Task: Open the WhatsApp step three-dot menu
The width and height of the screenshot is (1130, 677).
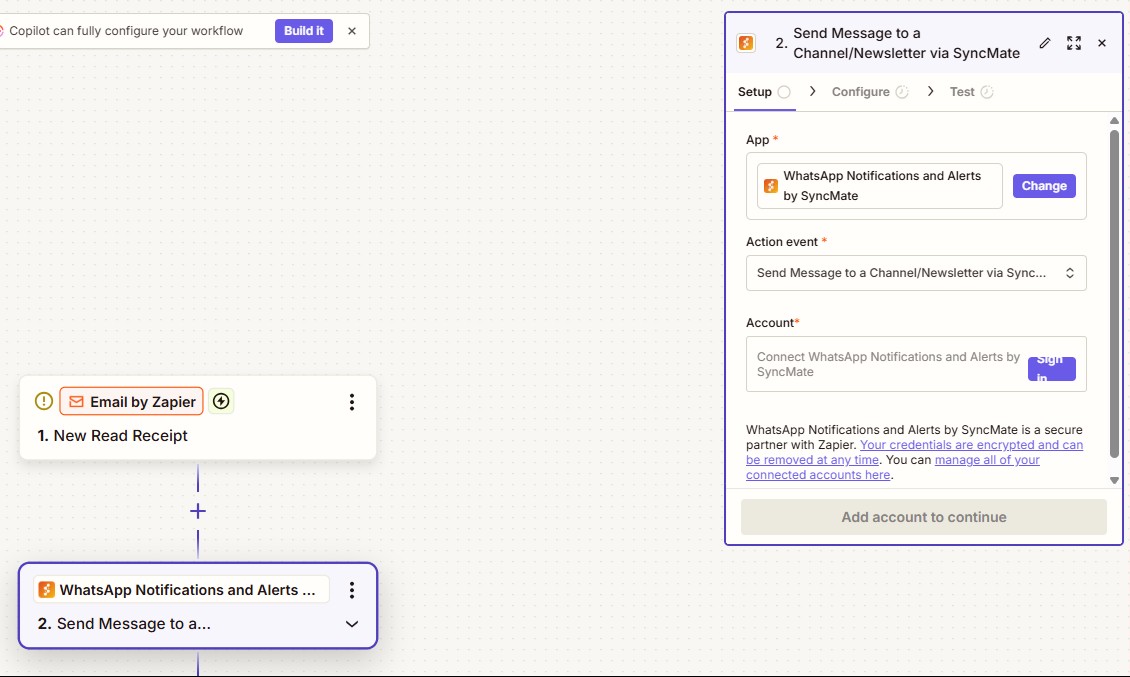Action: [352, 590]
